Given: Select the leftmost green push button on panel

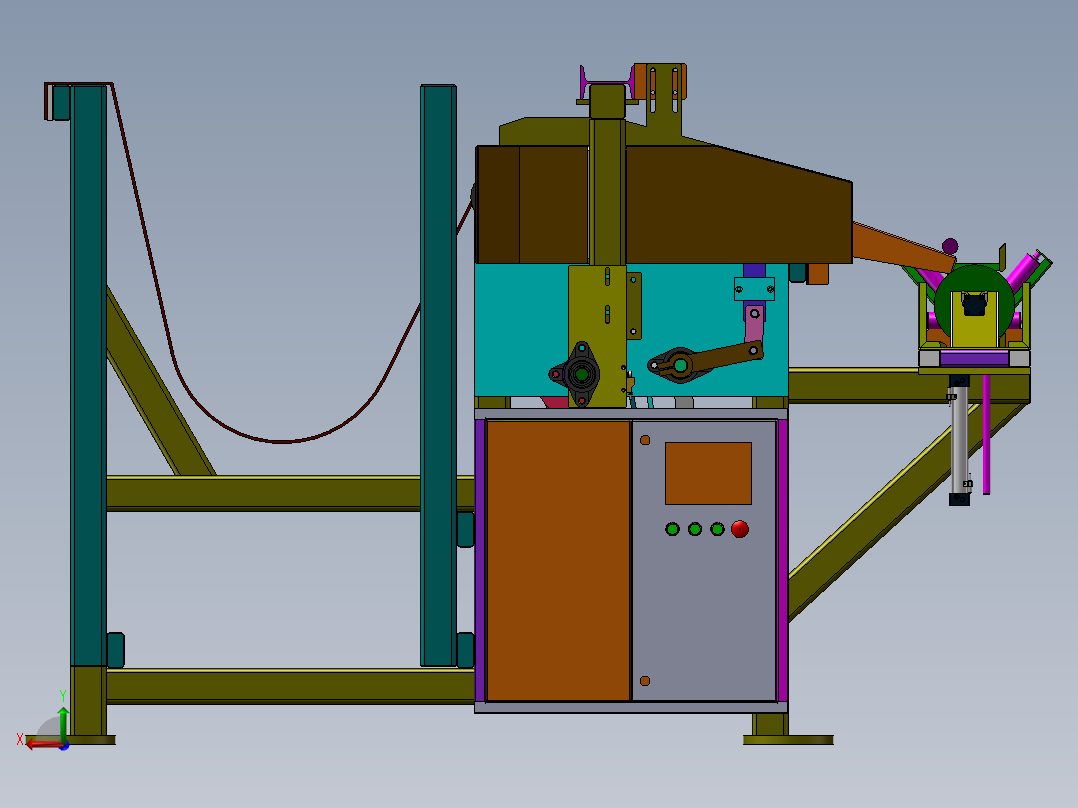Looking at the screenshot, I should click(672, 529).
